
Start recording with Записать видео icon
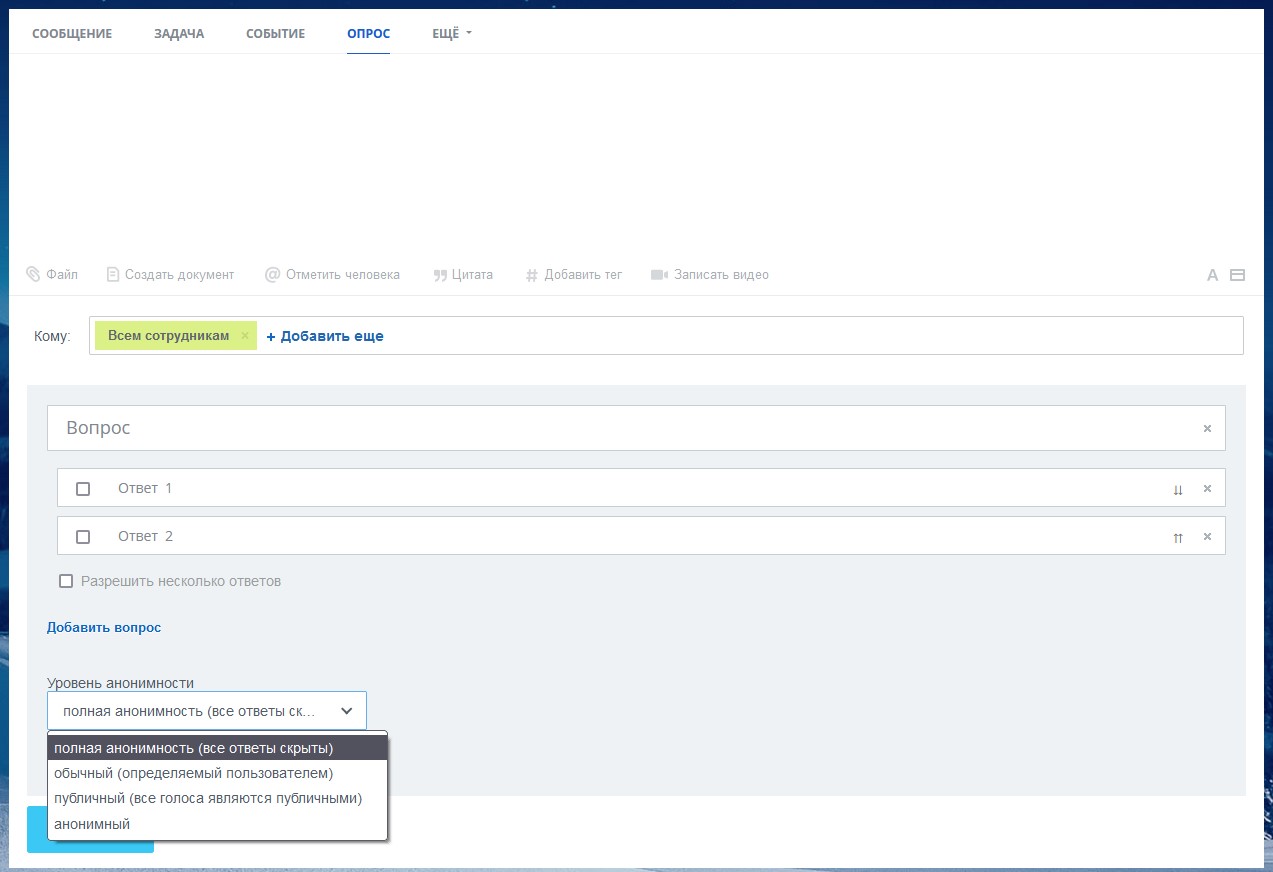(659, 274)
